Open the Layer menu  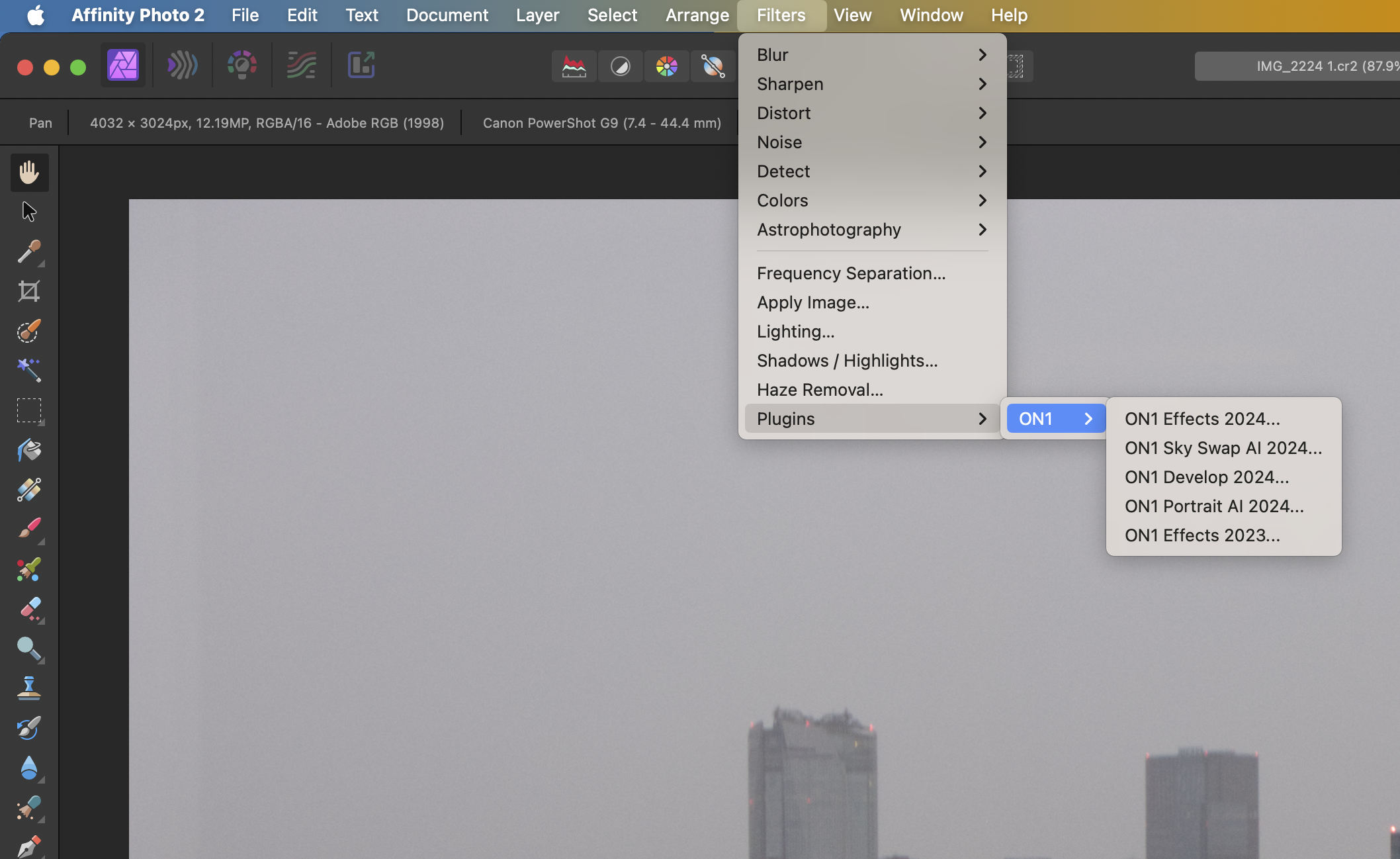click(537, 15)
